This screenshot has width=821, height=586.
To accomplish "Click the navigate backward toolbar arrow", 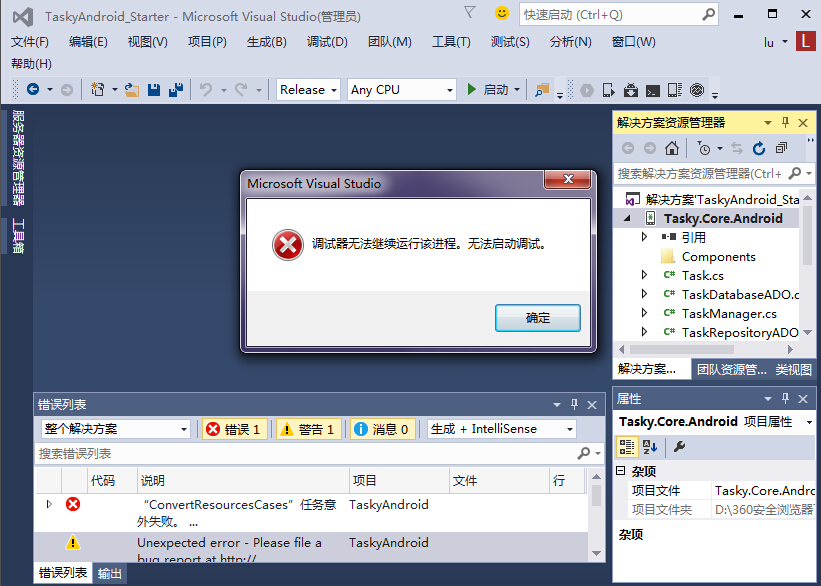I will (33, 90).
